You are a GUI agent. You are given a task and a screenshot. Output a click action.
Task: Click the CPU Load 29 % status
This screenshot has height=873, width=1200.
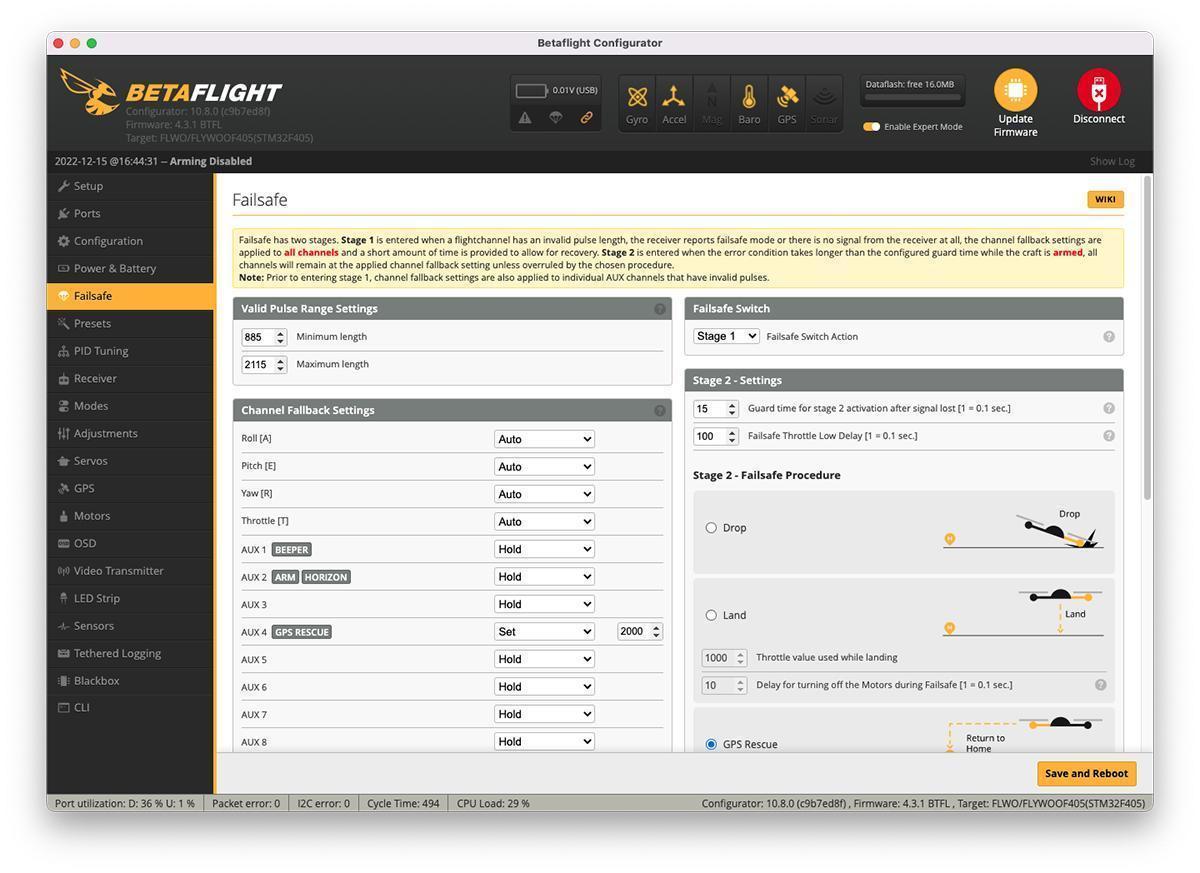pos(493,803)
